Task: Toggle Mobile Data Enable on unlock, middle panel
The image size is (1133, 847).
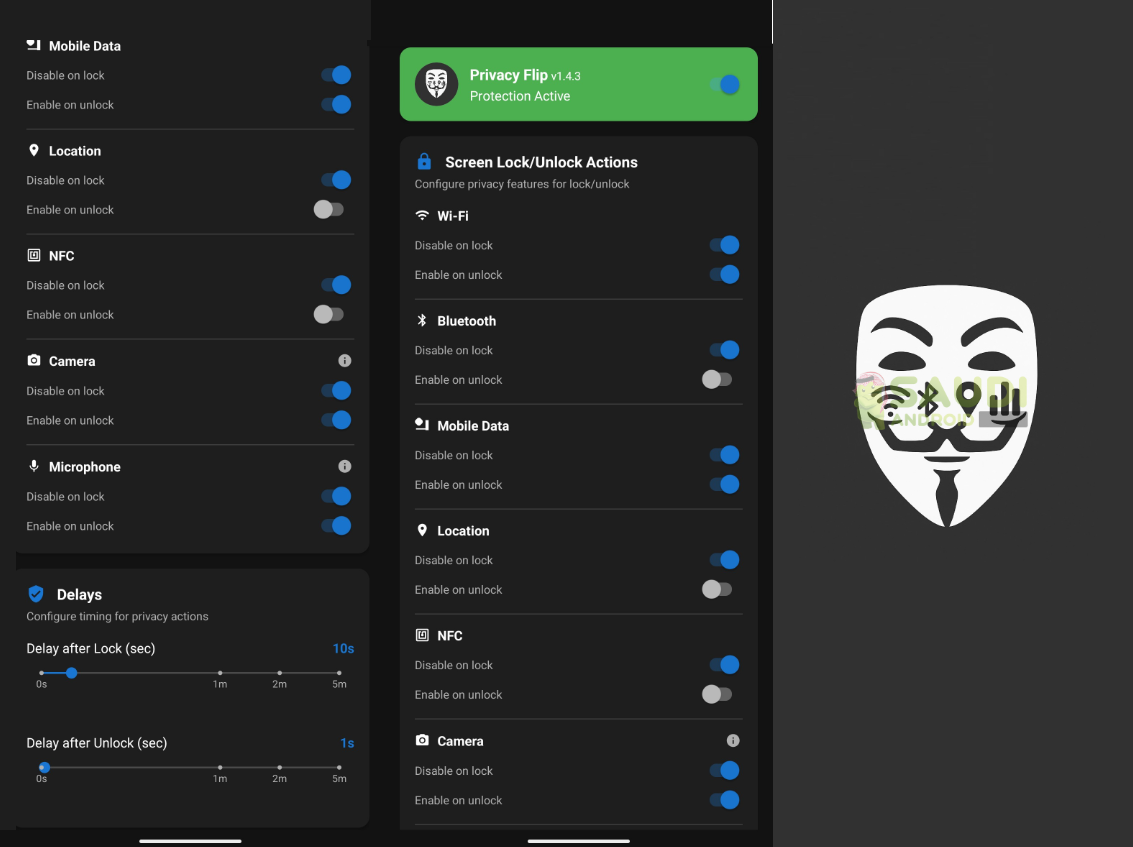Action: [x=725, y=484]
